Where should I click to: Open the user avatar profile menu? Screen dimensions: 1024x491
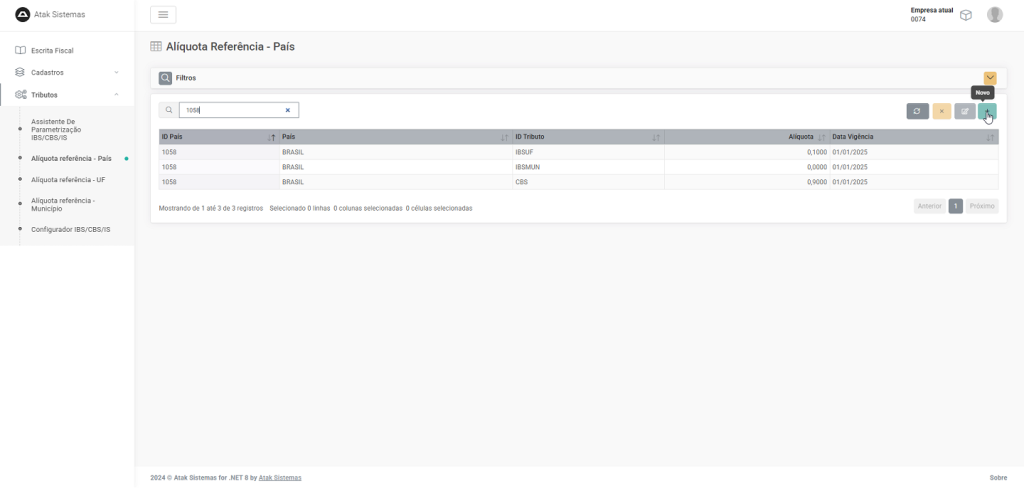click(994, 15)
